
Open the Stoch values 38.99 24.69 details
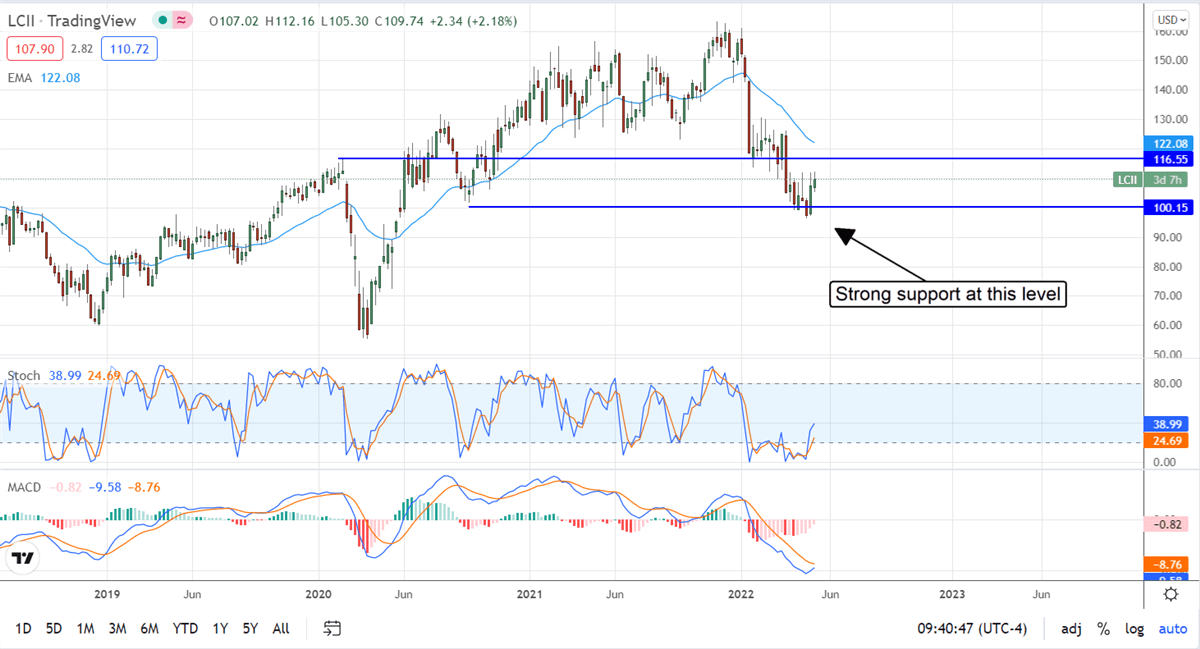[85, 376]
